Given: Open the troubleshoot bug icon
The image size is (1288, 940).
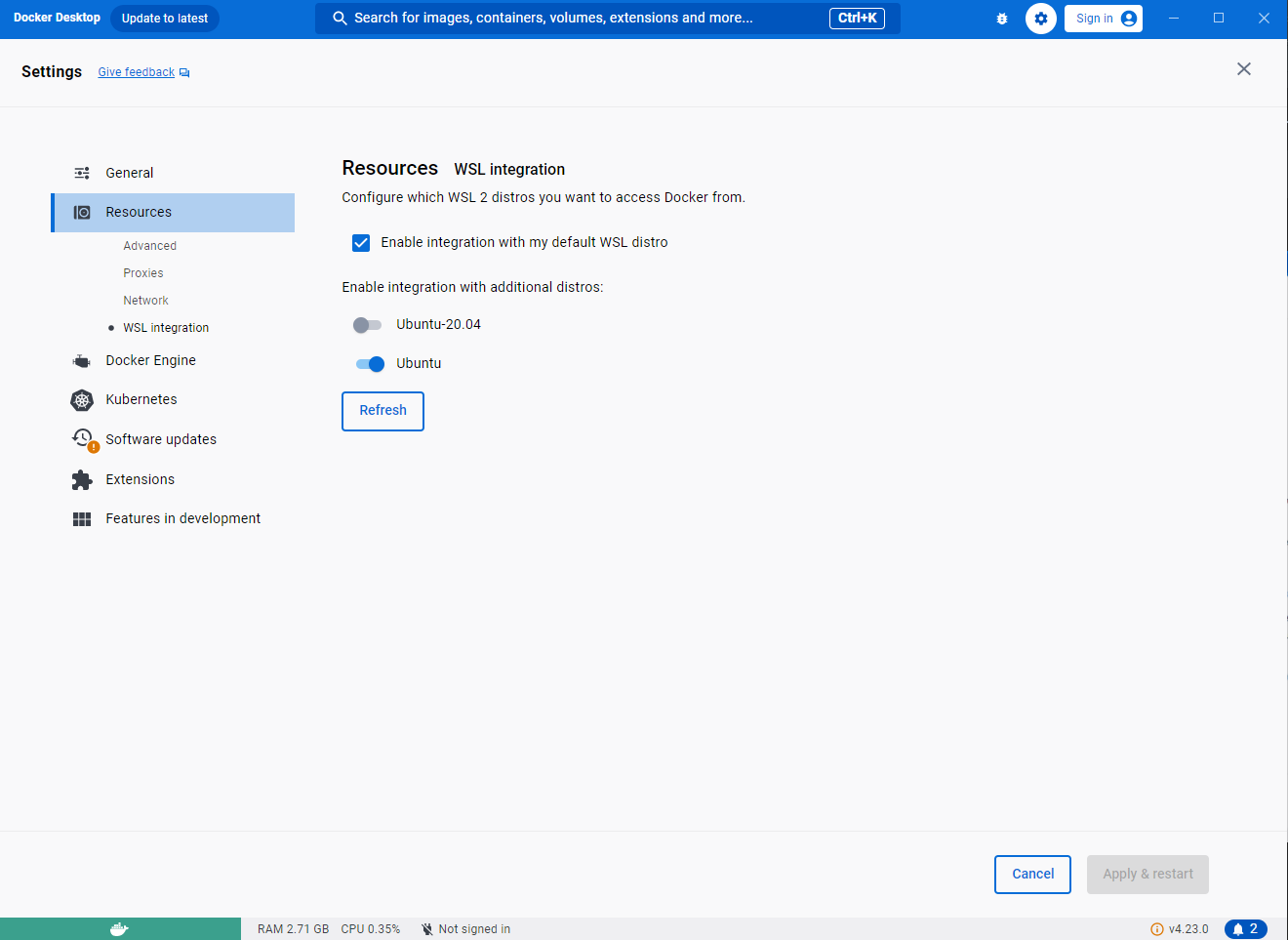Looking at the screenshot, I should (x=1002, y=19).
